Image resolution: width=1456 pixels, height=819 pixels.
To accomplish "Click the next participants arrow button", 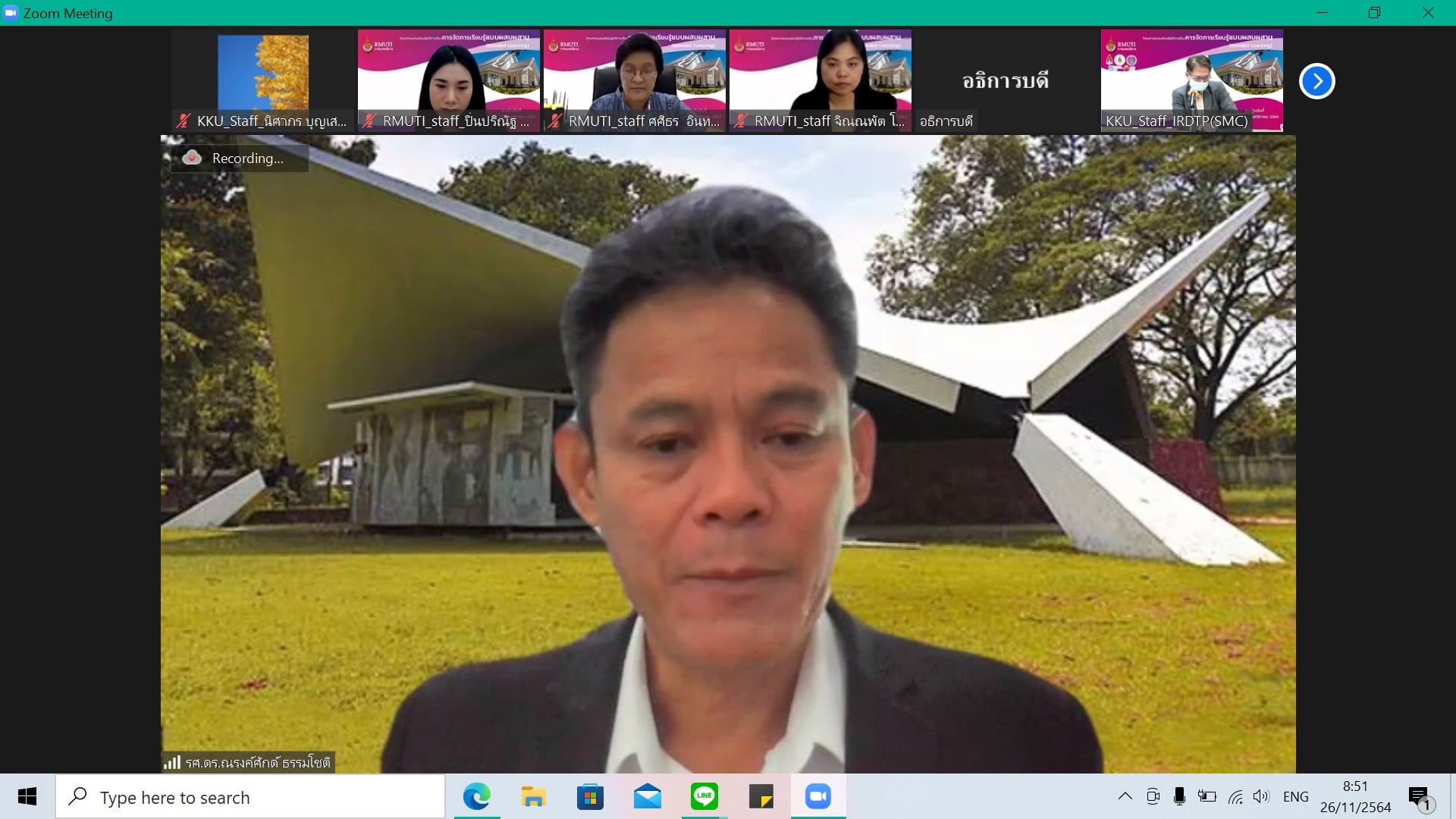I will (x=1317, y=81).
